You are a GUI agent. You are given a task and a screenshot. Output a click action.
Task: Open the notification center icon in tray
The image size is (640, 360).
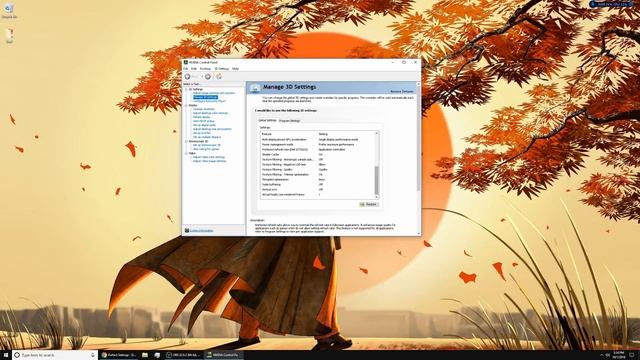(x=632, y=355)
